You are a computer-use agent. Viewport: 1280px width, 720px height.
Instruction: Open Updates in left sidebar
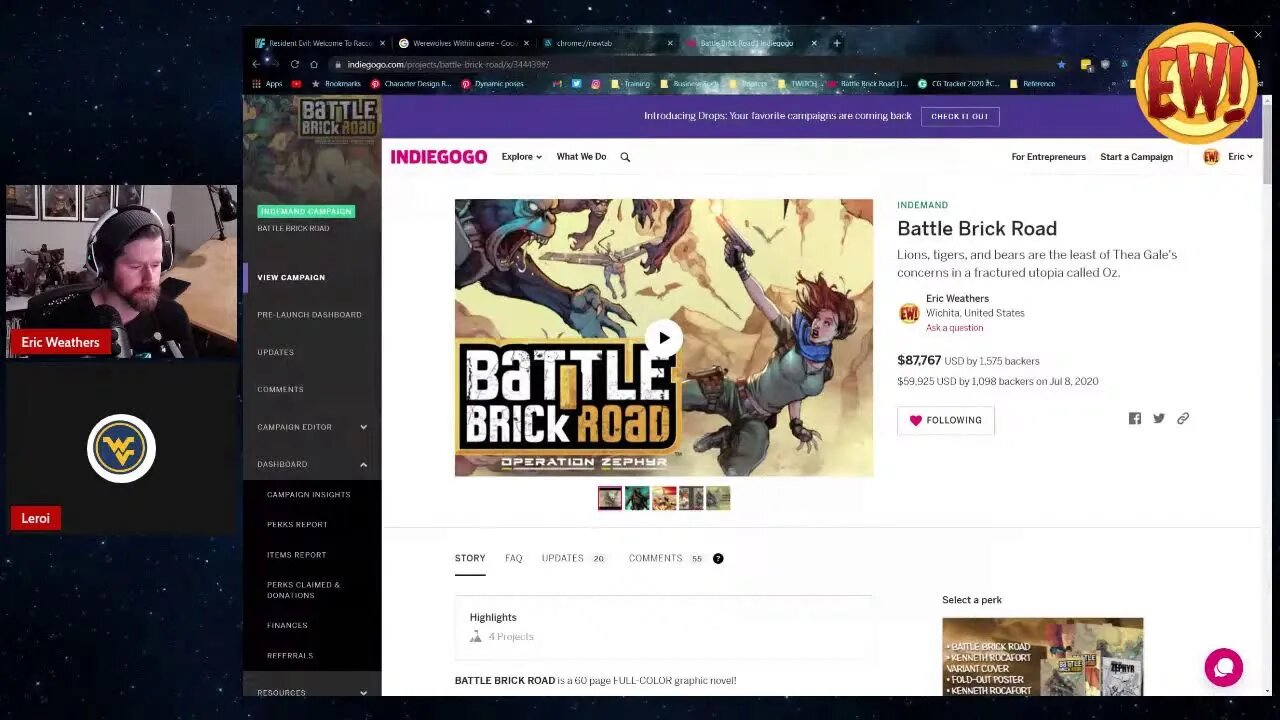pyautogui.click(x=275, y=352)
